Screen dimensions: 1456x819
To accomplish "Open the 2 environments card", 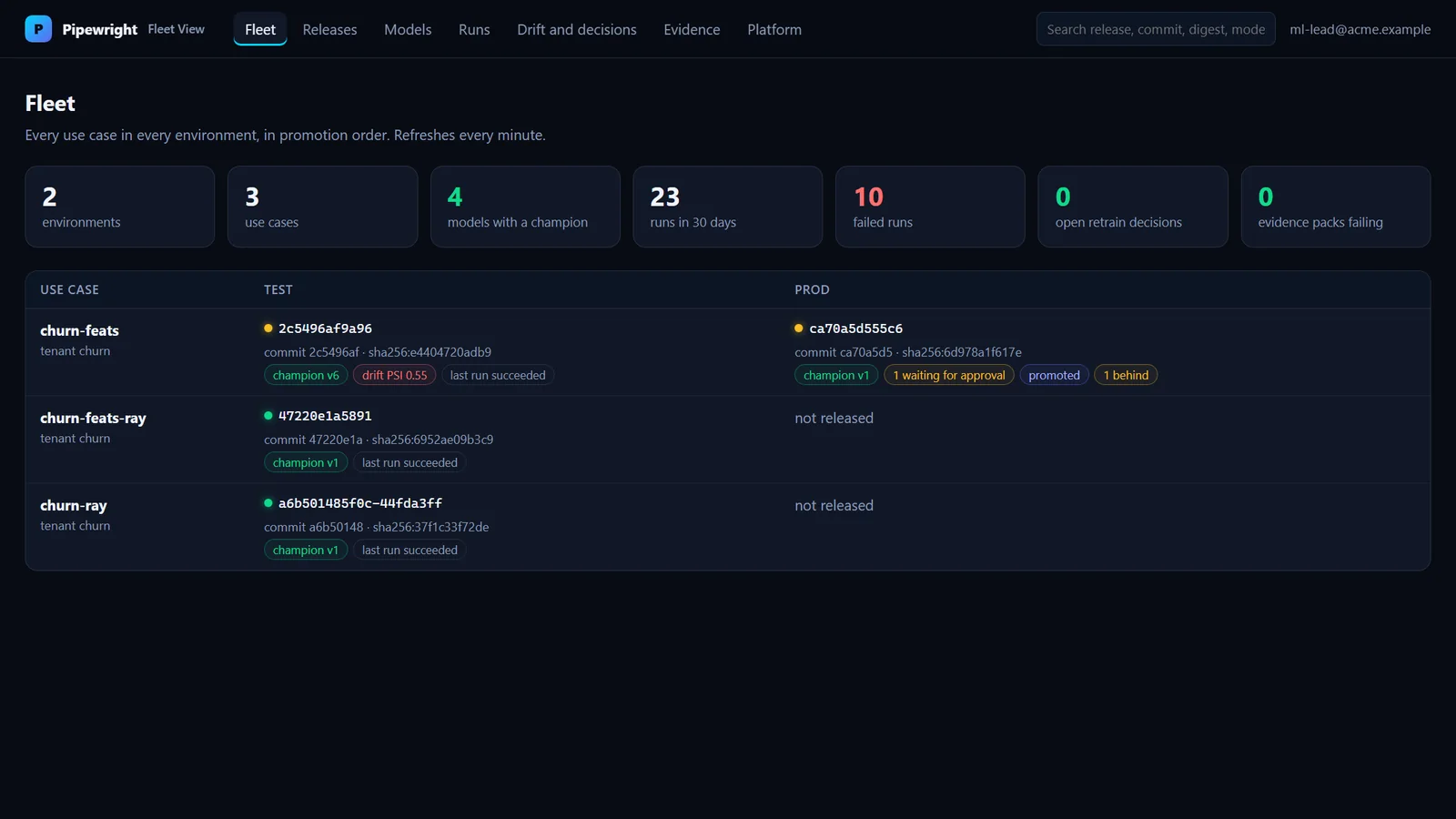I will click(x=120, y=207).
